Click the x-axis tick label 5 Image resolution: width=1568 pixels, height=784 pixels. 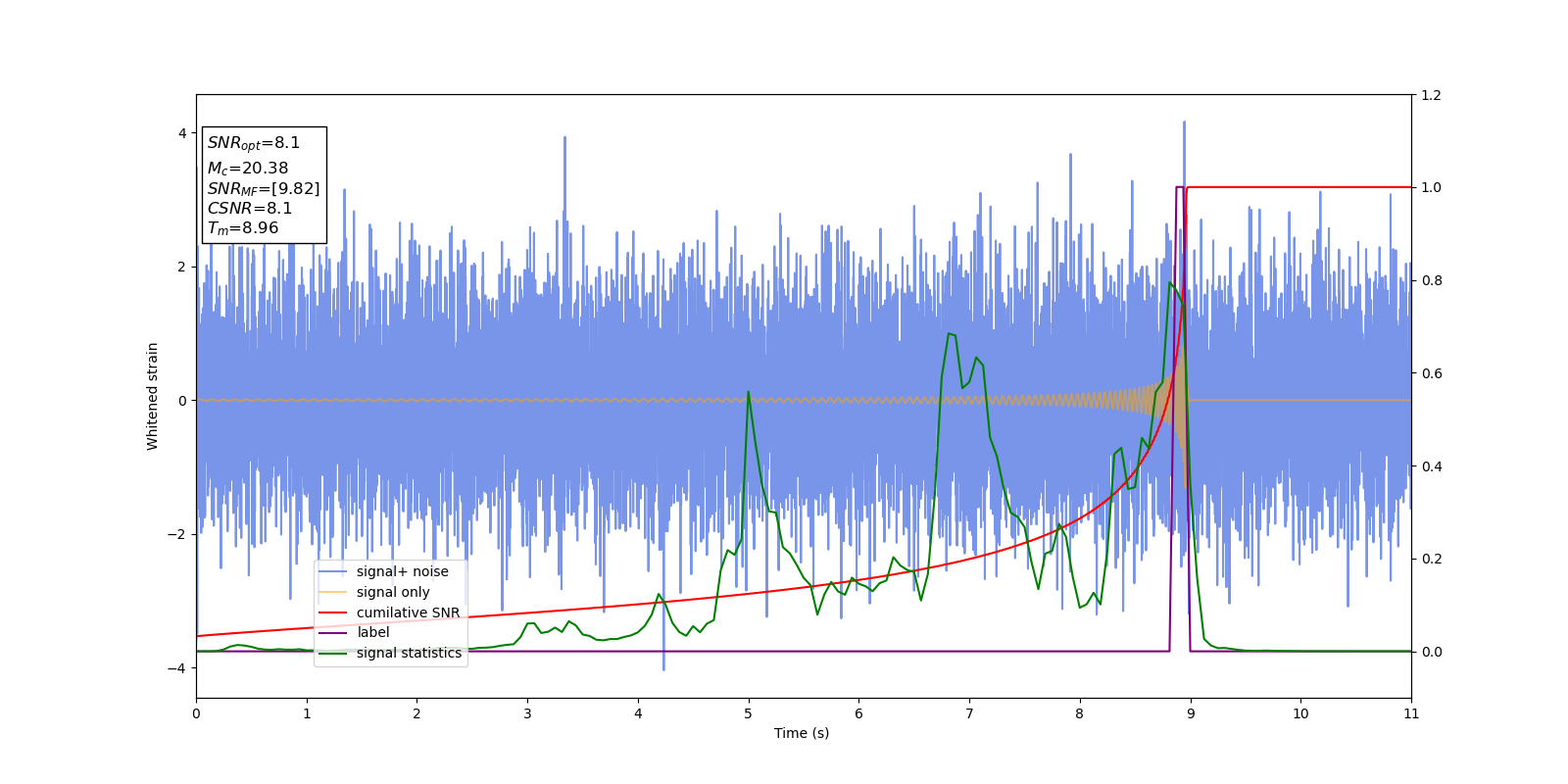(749, 713)
